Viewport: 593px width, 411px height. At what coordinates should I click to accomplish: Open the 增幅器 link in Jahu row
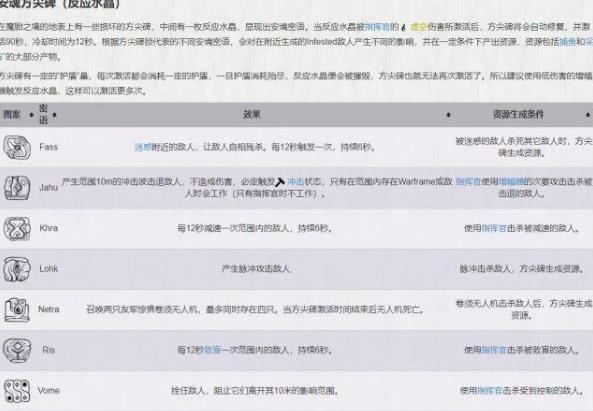pos(511,182)
